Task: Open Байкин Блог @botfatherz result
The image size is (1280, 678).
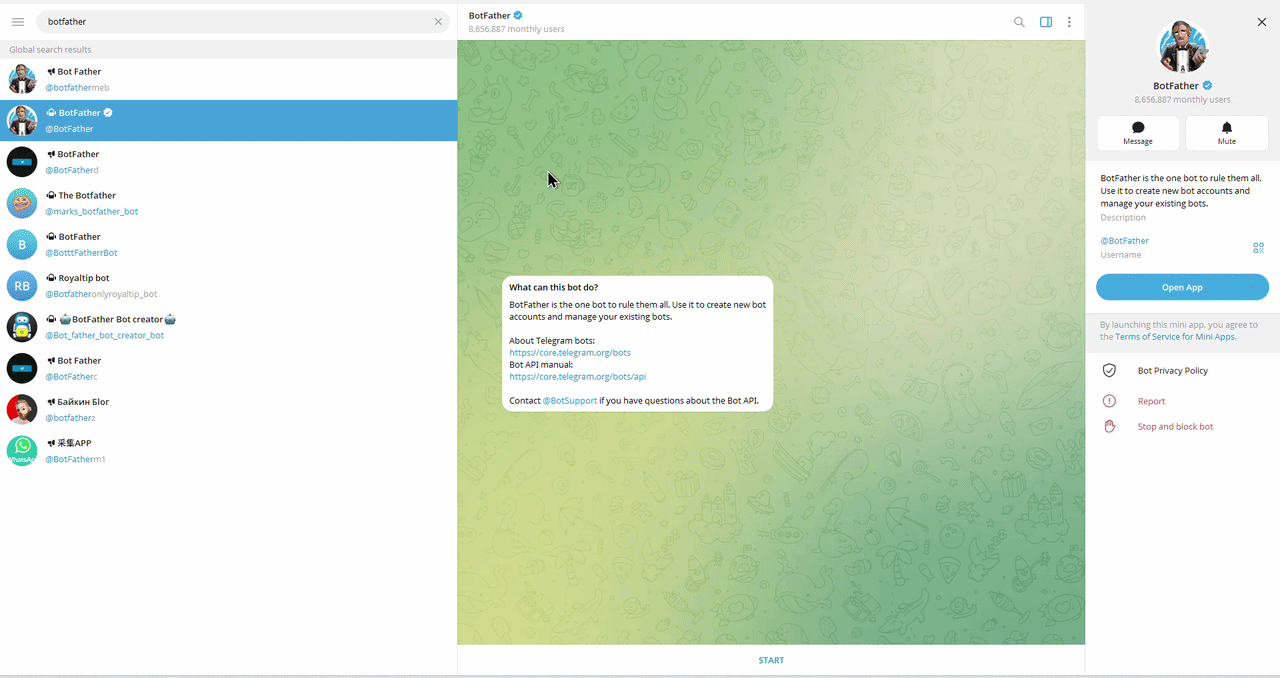Action: (228, 409)
